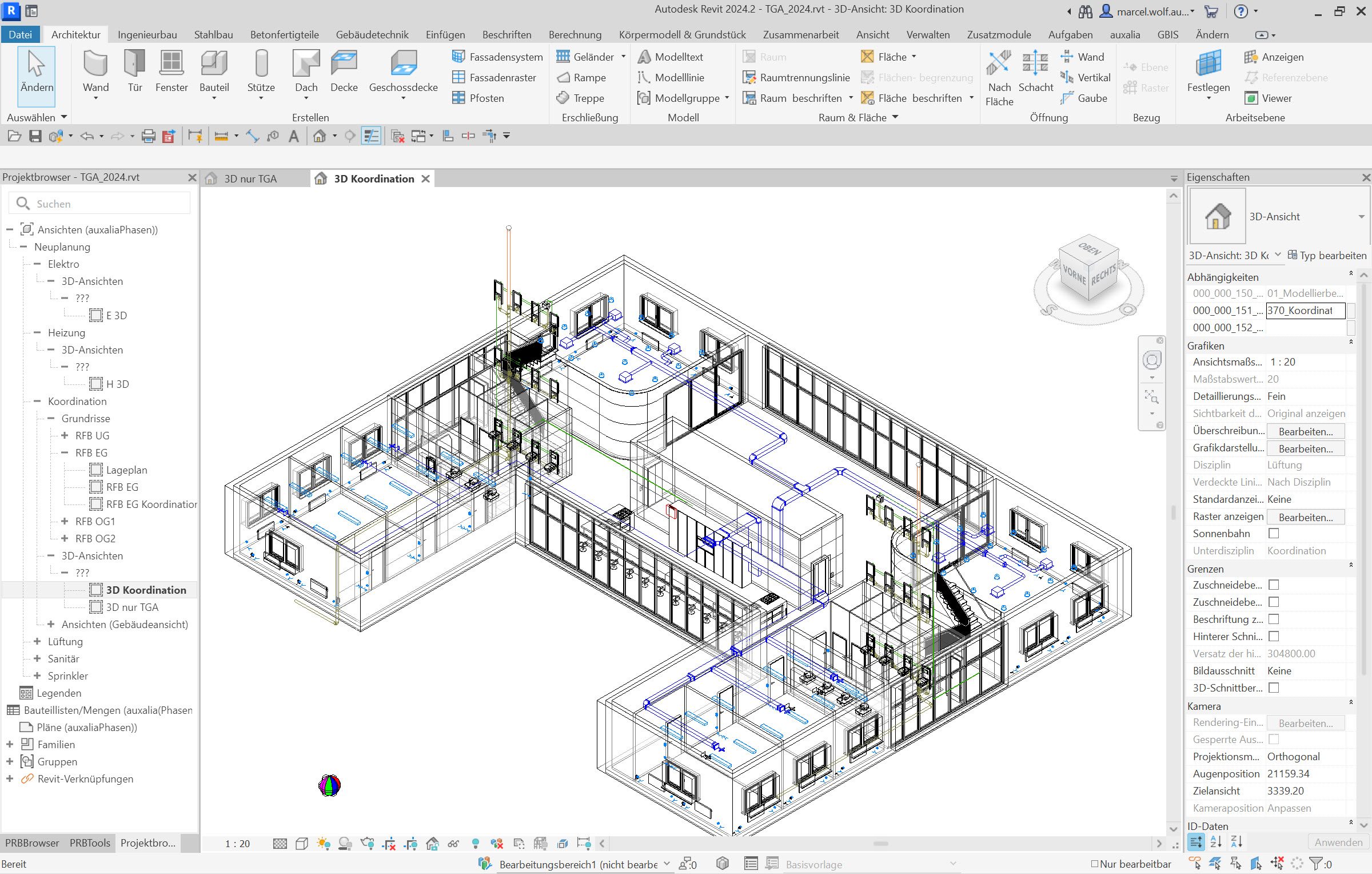Expand the RFB UG tree node
This screenshot has width=1372, height=874.
pos(65,435)
